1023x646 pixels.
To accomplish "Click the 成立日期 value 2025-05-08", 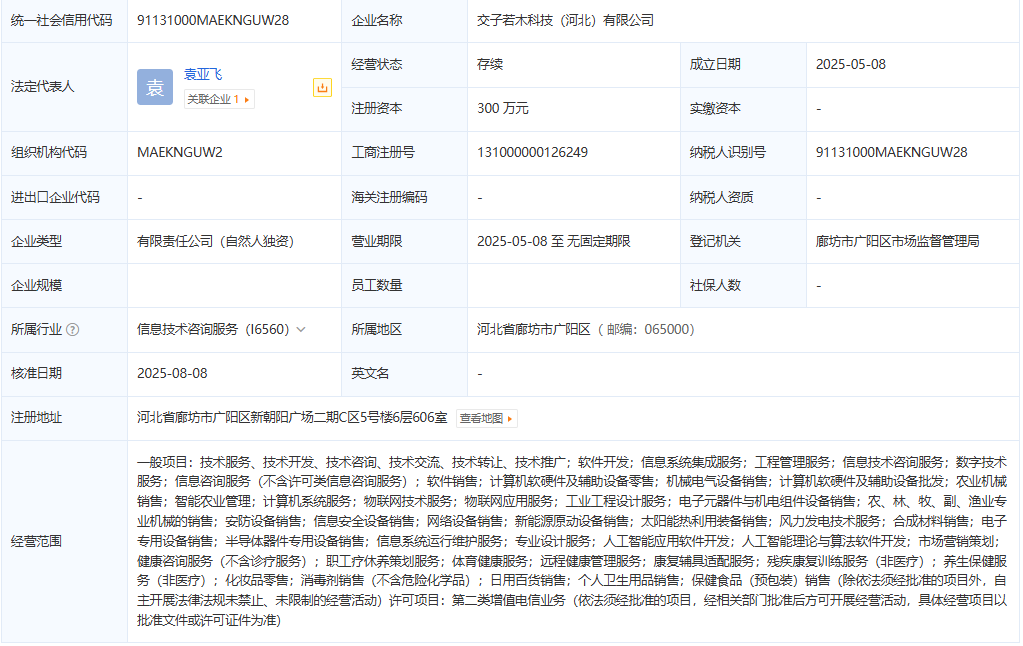I will pyautogui.click(x=850, y=64).
